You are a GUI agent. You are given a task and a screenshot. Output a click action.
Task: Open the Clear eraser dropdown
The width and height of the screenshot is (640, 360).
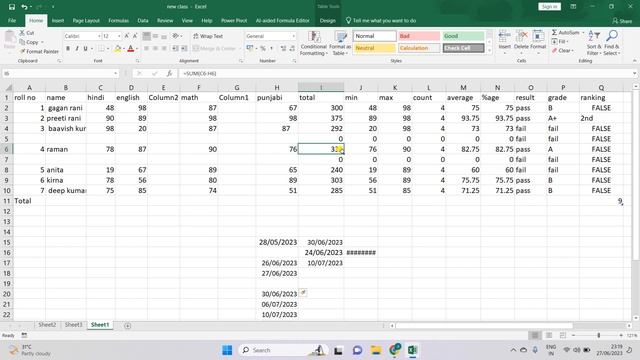[563, 51]
